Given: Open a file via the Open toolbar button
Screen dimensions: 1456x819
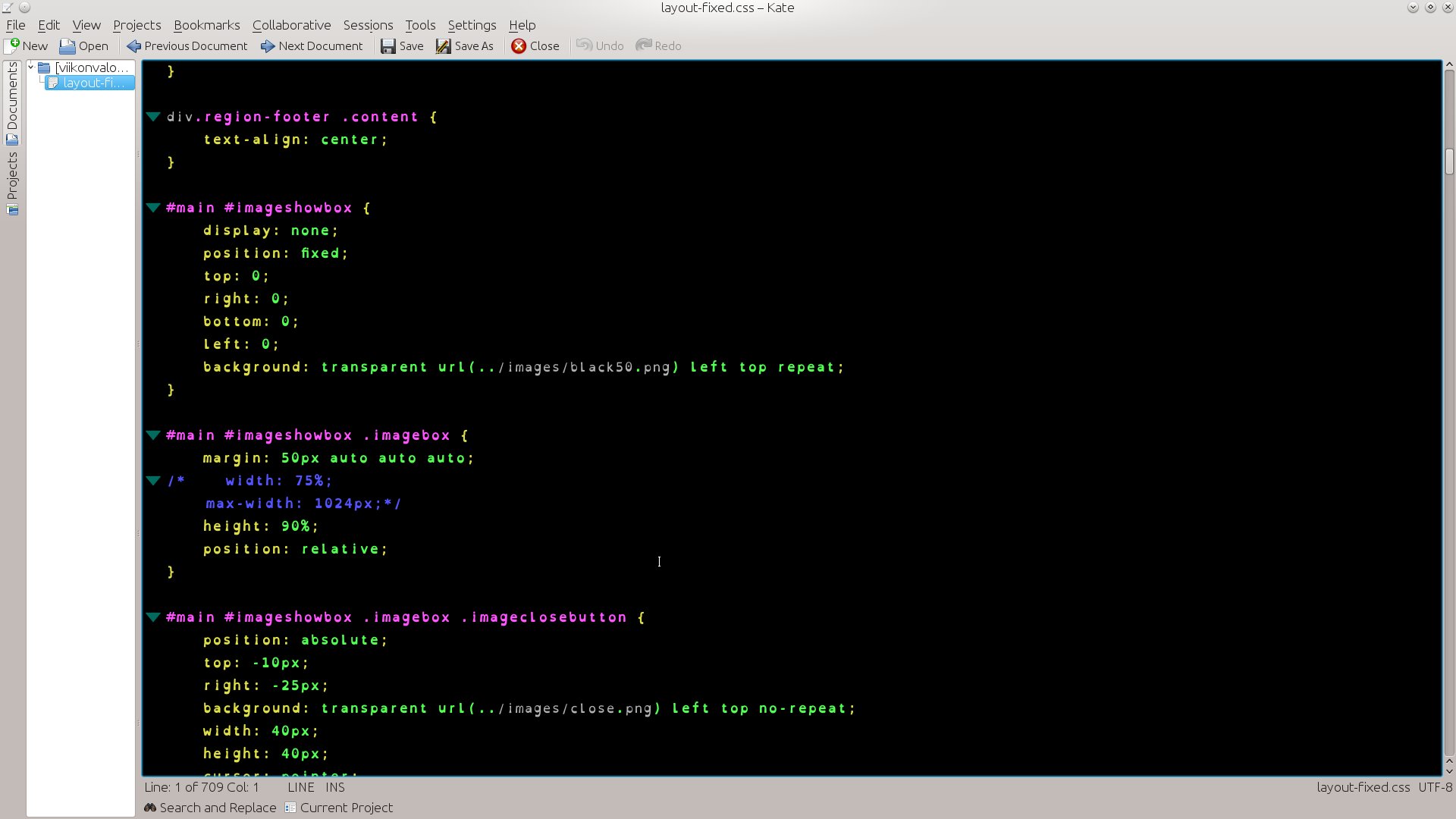Looking at the screenshot, I should click(x=84, y=45).
